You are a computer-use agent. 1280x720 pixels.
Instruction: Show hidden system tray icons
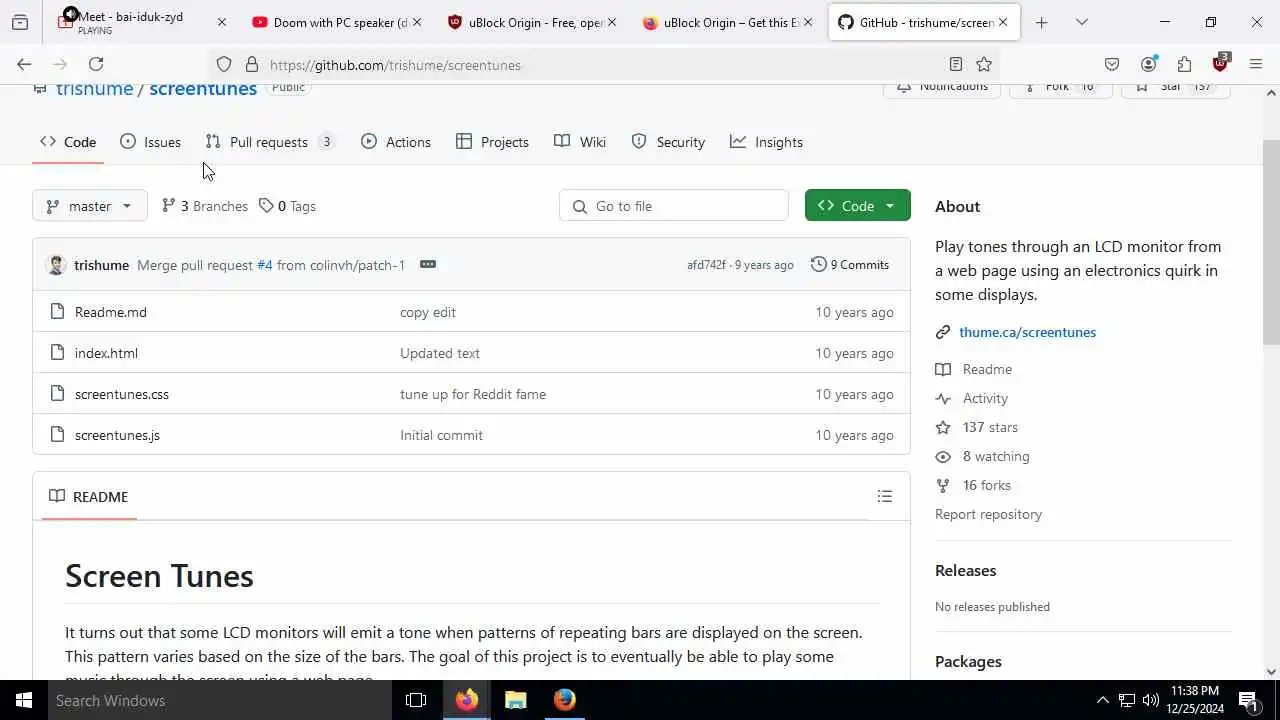click(x=1102, y=700)
